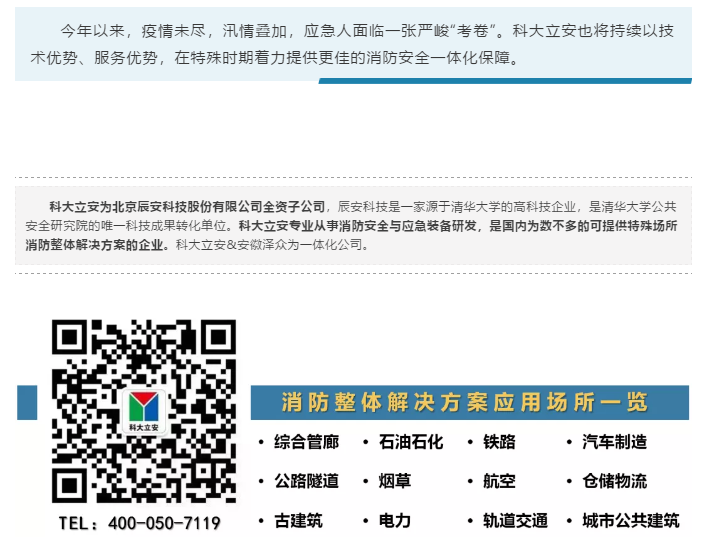Choose the 公路隧道 item
This screenshot has width=704, height=559.
click(306, 481)
